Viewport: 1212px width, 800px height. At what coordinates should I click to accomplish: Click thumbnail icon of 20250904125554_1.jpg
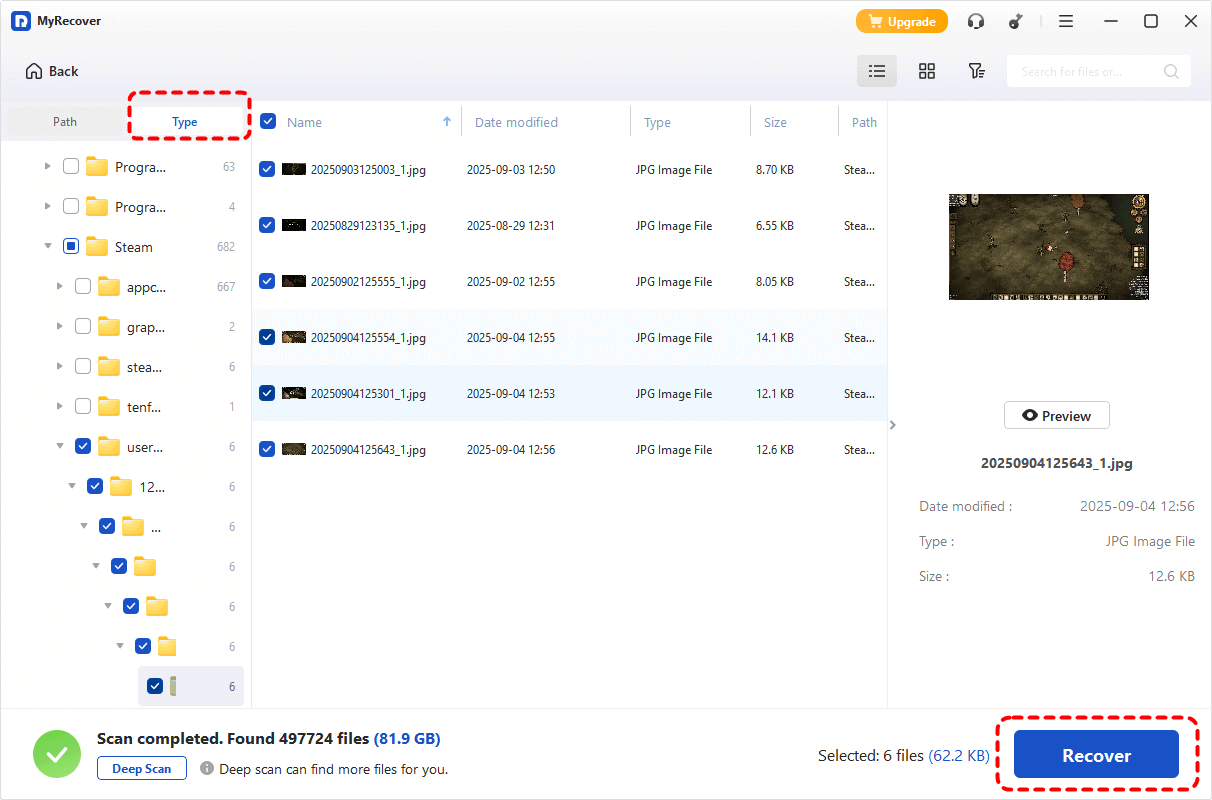(294, 338)
